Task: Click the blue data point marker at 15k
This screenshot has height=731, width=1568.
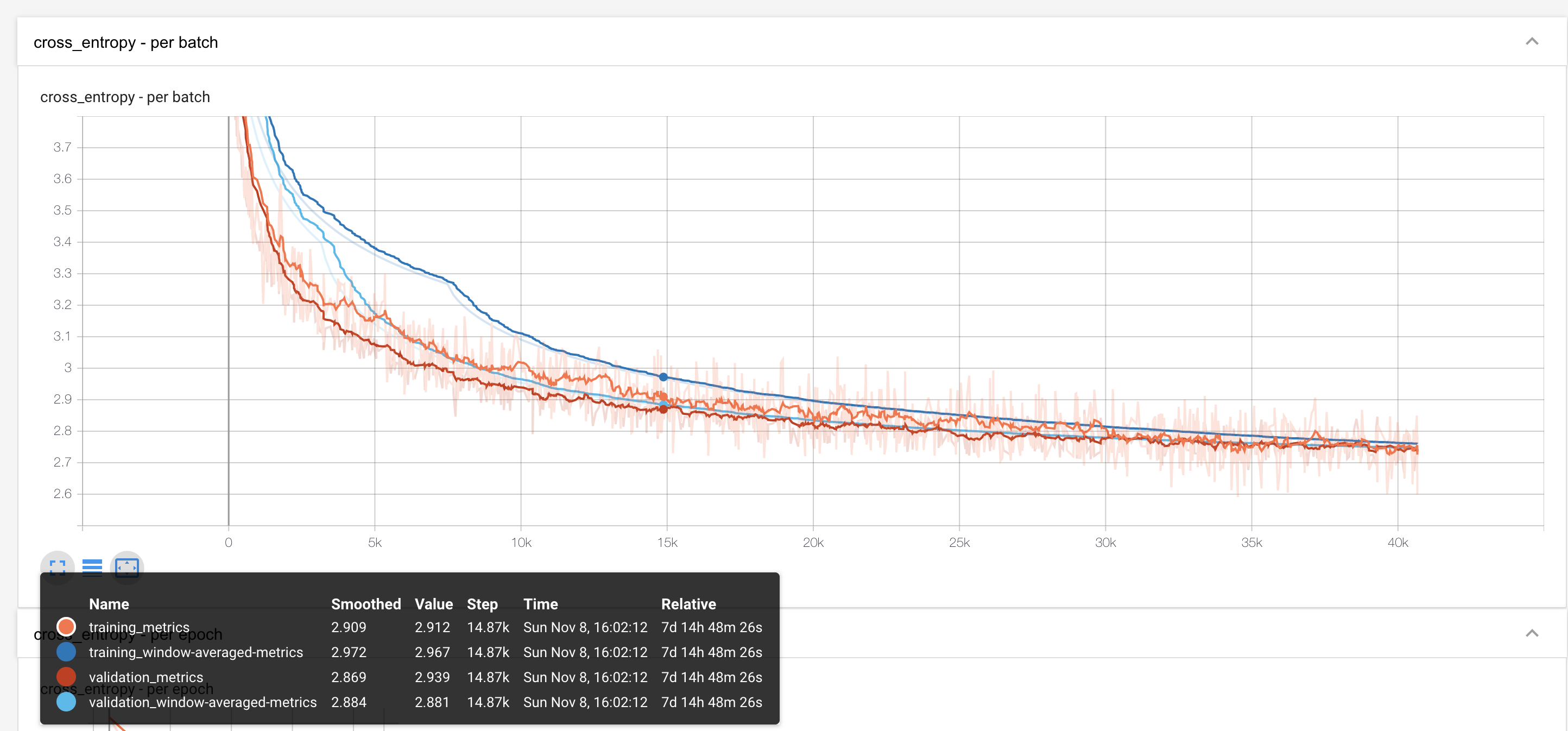Action: [663, 377]
